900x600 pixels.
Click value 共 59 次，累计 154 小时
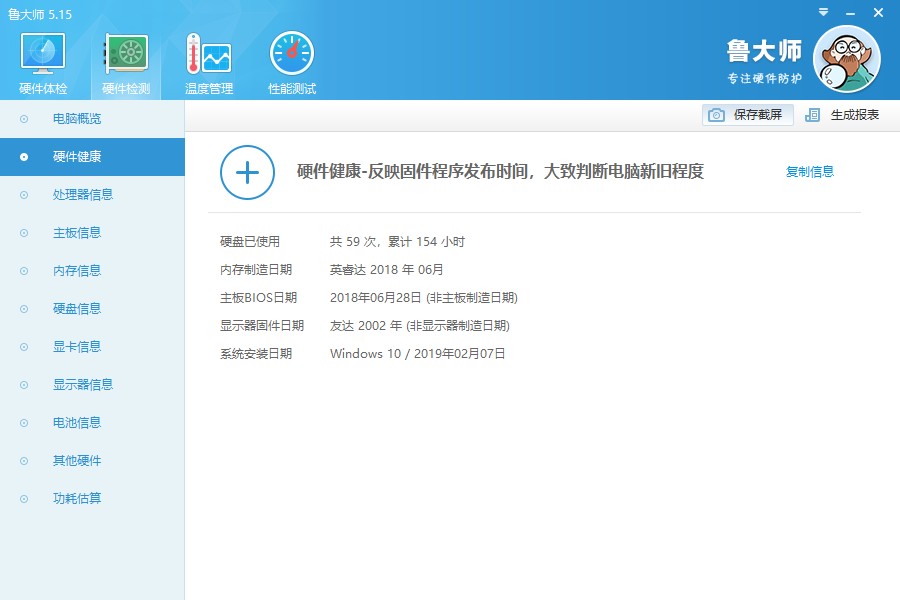(397, 242)
